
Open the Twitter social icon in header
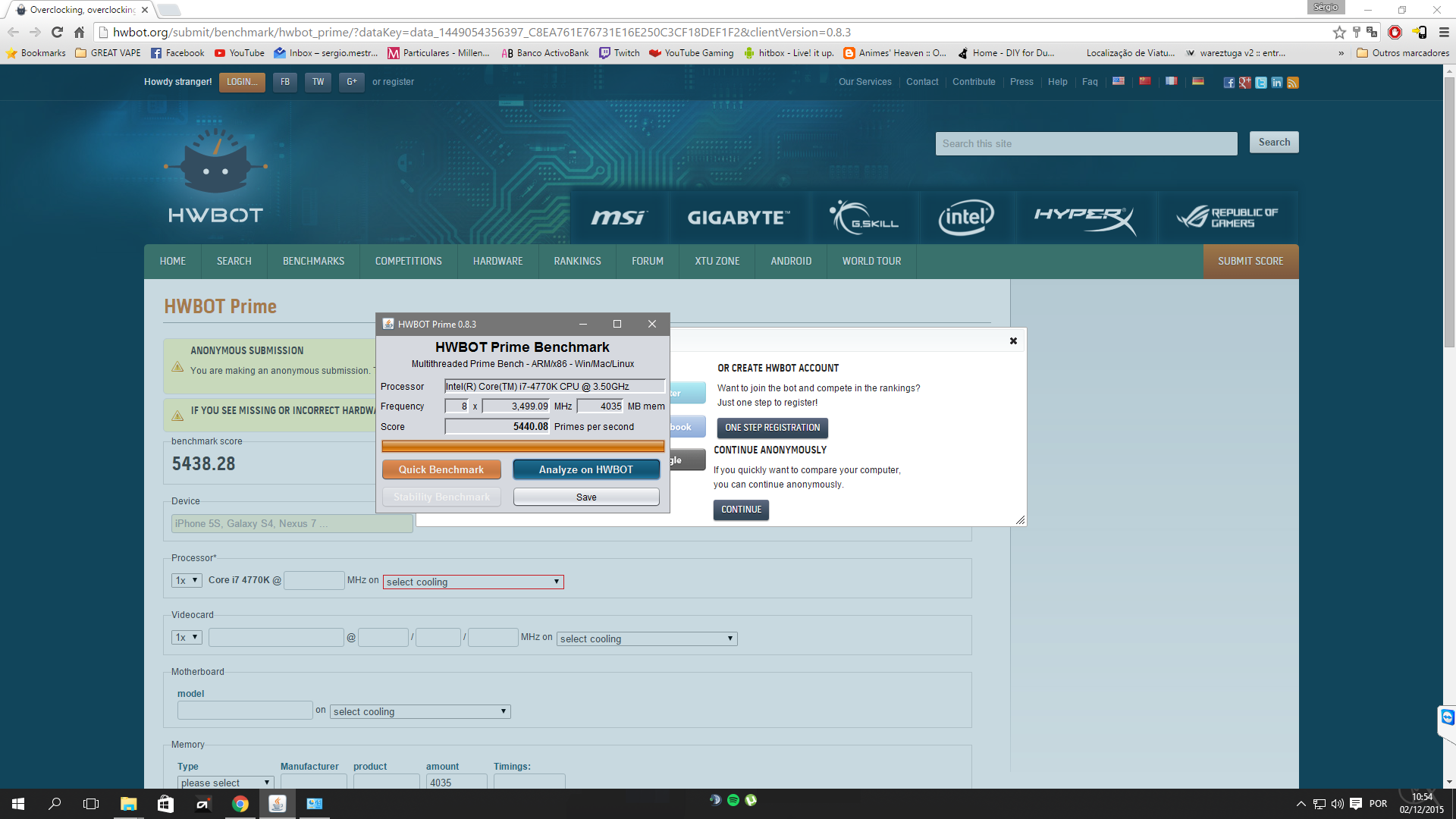1260,83
